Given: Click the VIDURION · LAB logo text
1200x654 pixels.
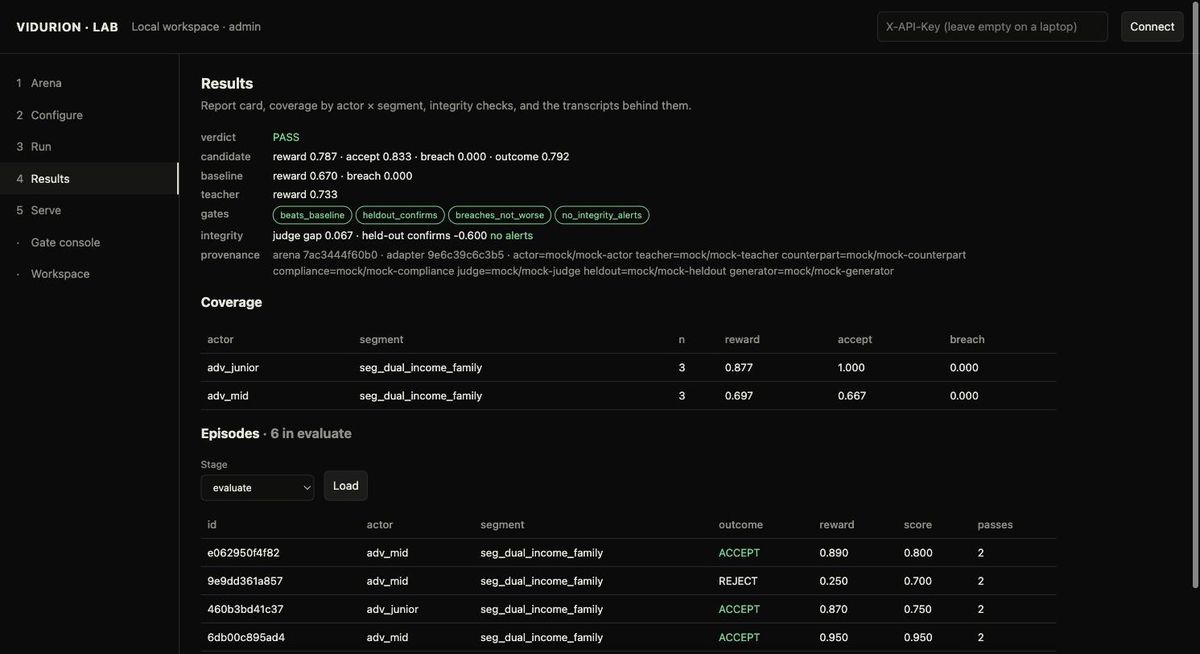Looking at the screenshot, I should pos(67,27).
